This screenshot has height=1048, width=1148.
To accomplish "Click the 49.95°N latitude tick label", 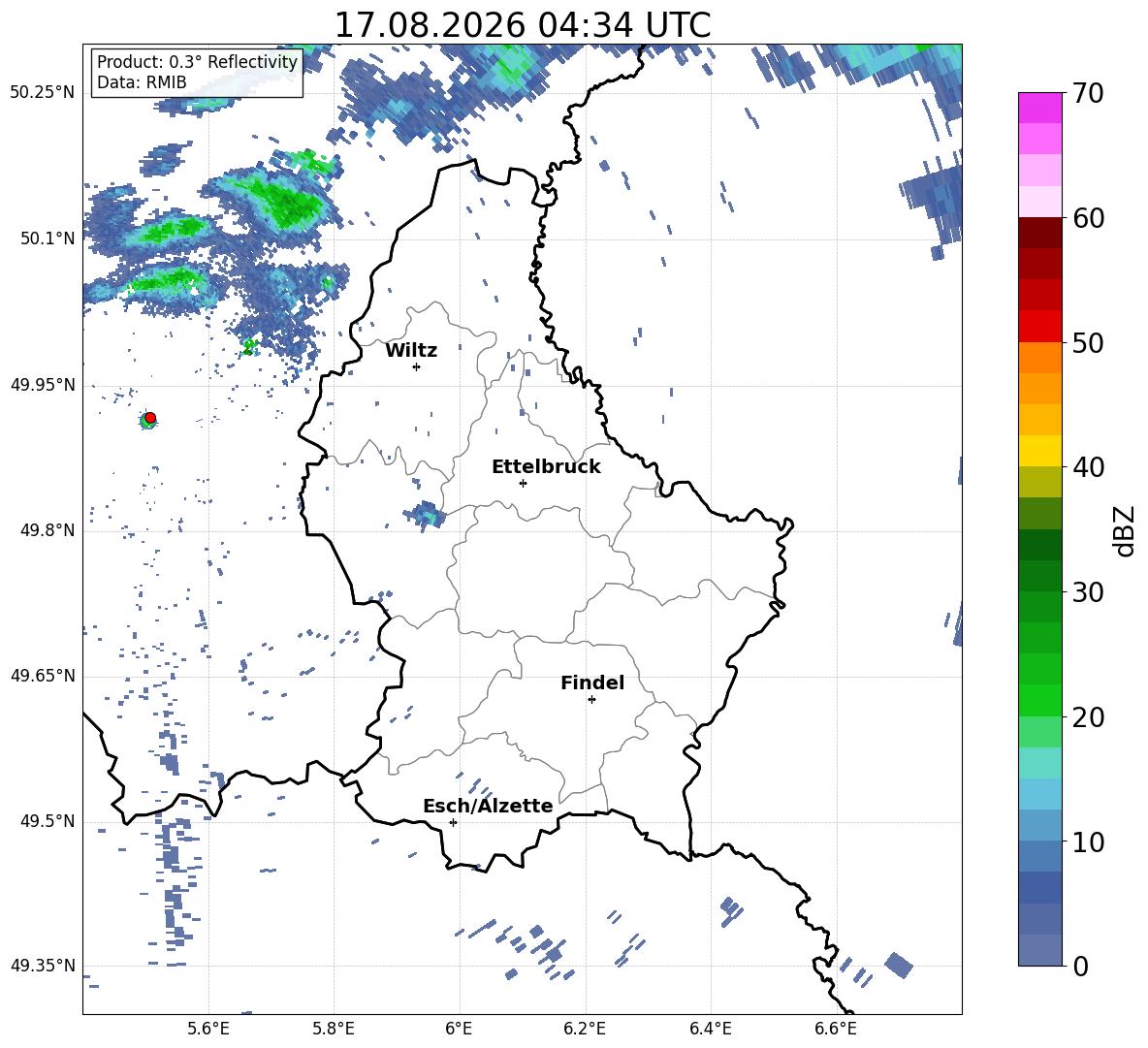I will (44, 385).
